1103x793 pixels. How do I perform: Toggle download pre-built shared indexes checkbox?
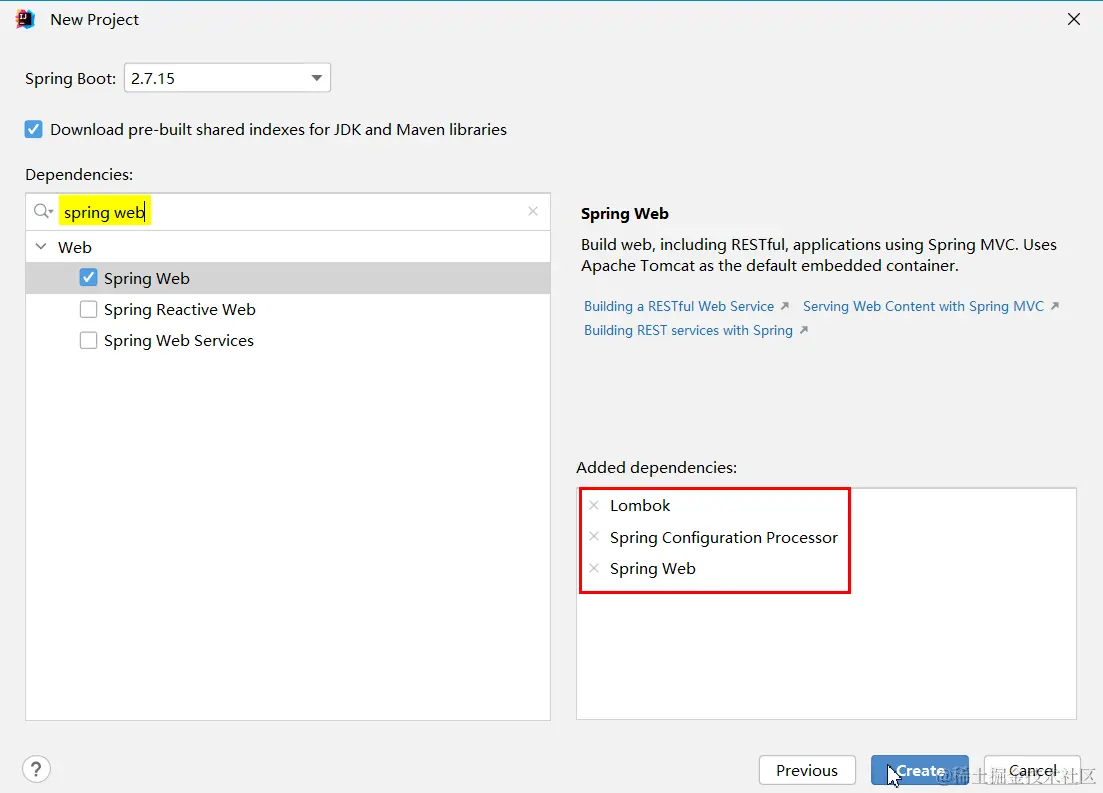34,129
